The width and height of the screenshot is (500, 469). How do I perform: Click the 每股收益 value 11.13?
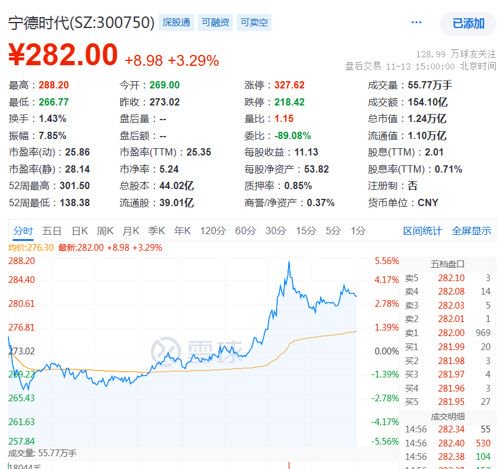(x=306, y=152)
